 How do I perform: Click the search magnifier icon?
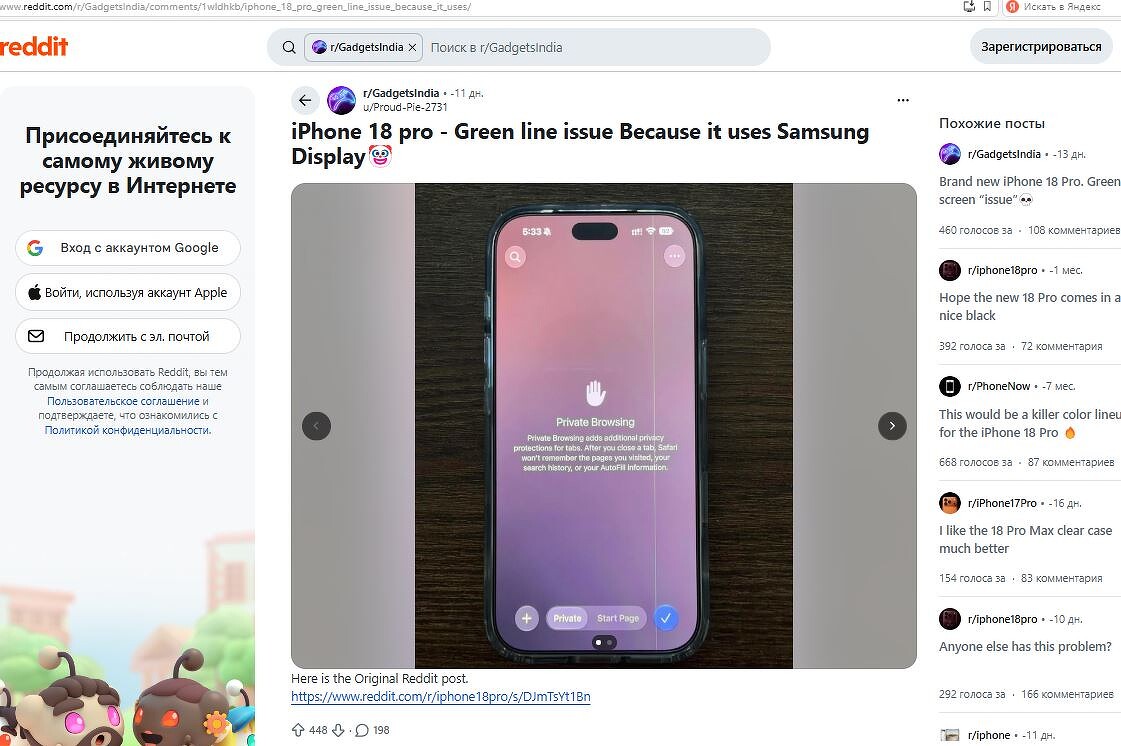coord(289,47)
